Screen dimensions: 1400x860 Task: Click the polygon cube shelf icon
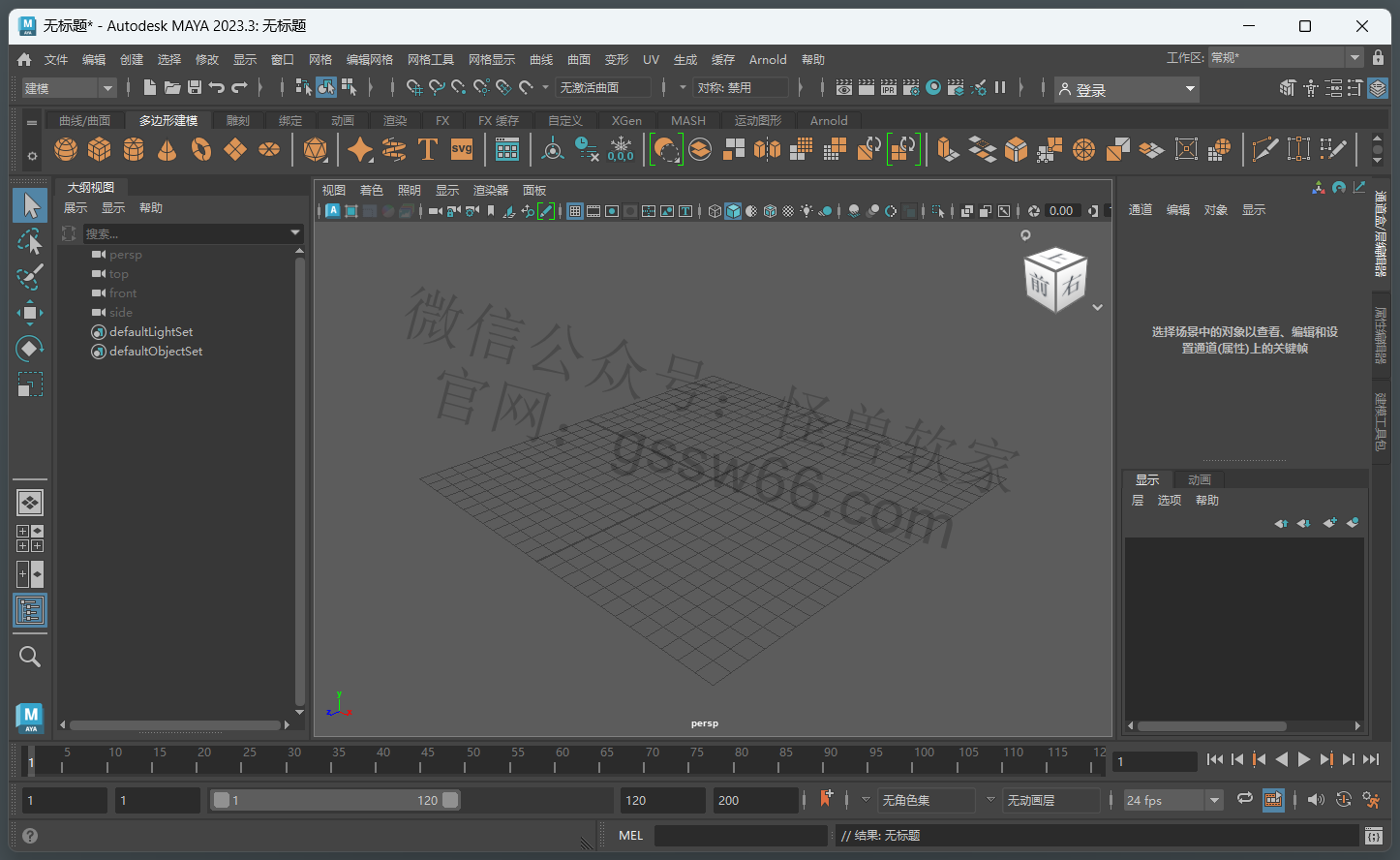tap(99, 149)
